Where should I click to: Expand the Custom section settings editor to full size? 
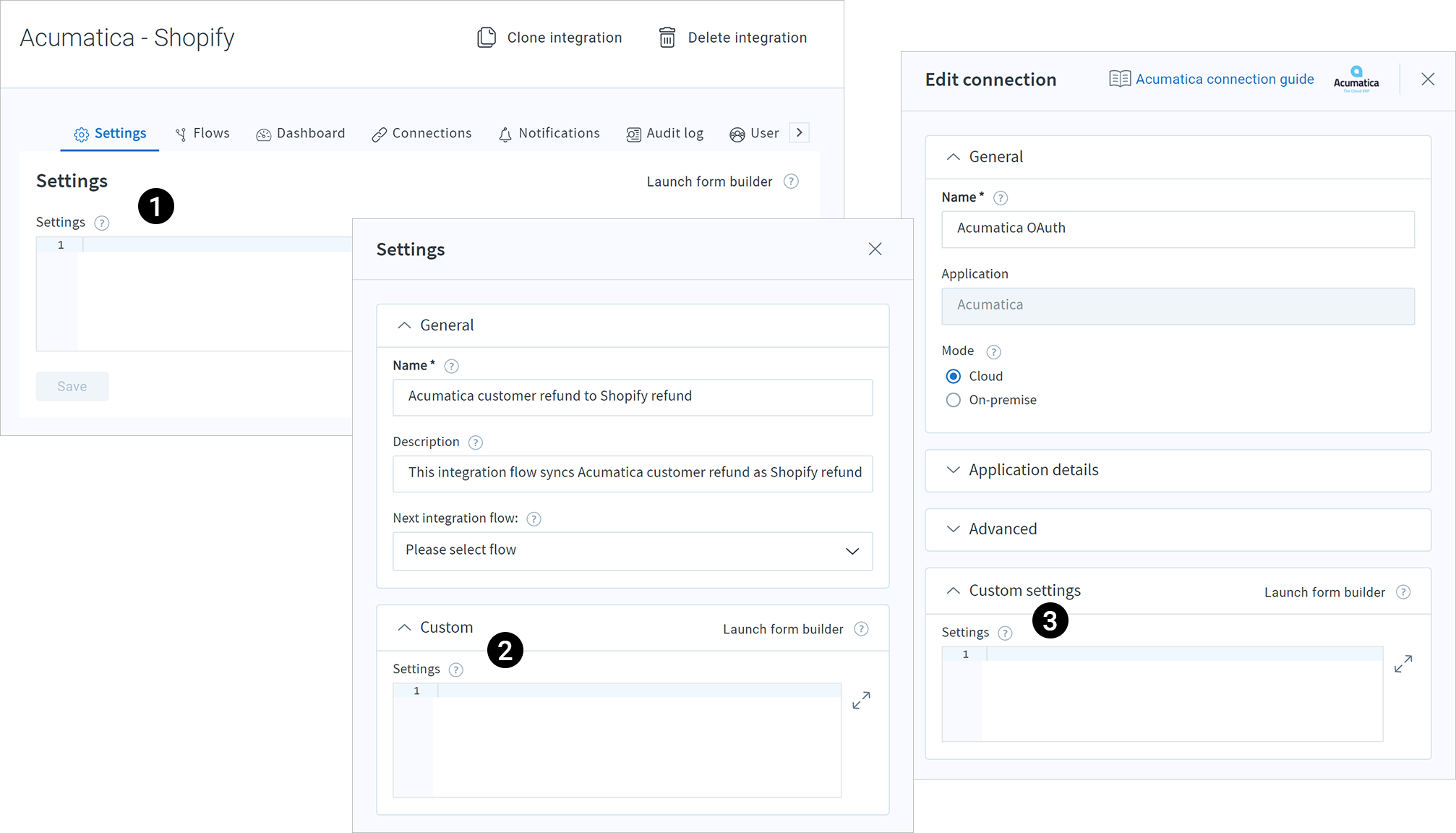pos(861,700)
